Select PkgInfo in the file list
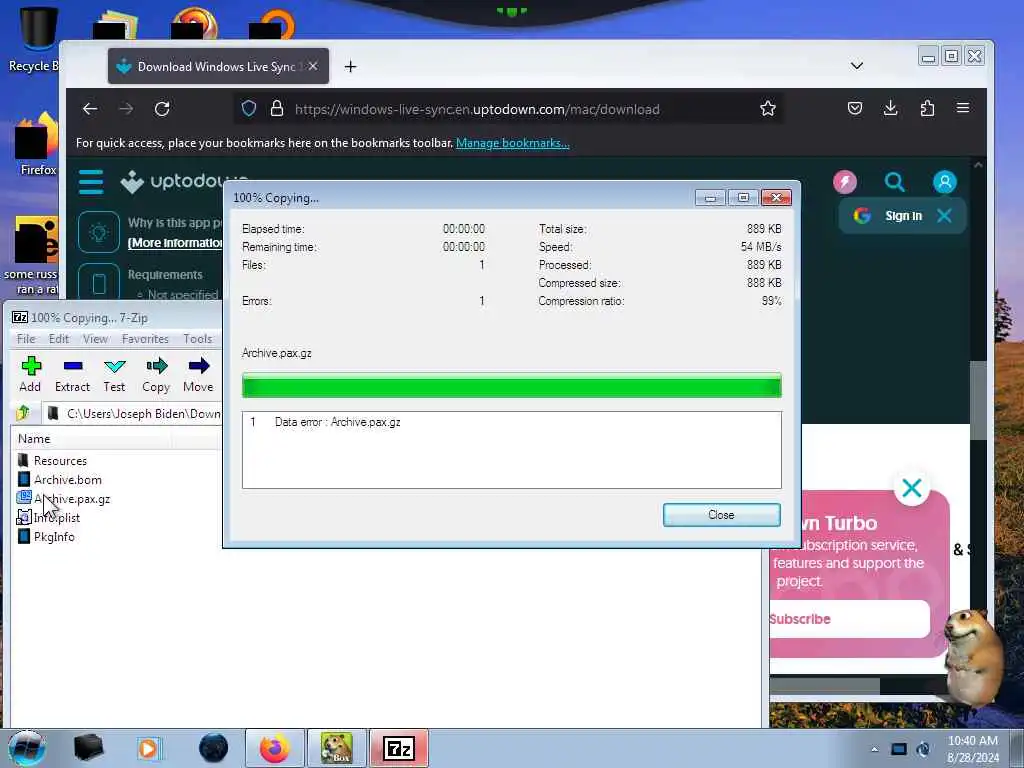Image resolution: width=1024 pixels, height=768 pixels. click(54, 537)
